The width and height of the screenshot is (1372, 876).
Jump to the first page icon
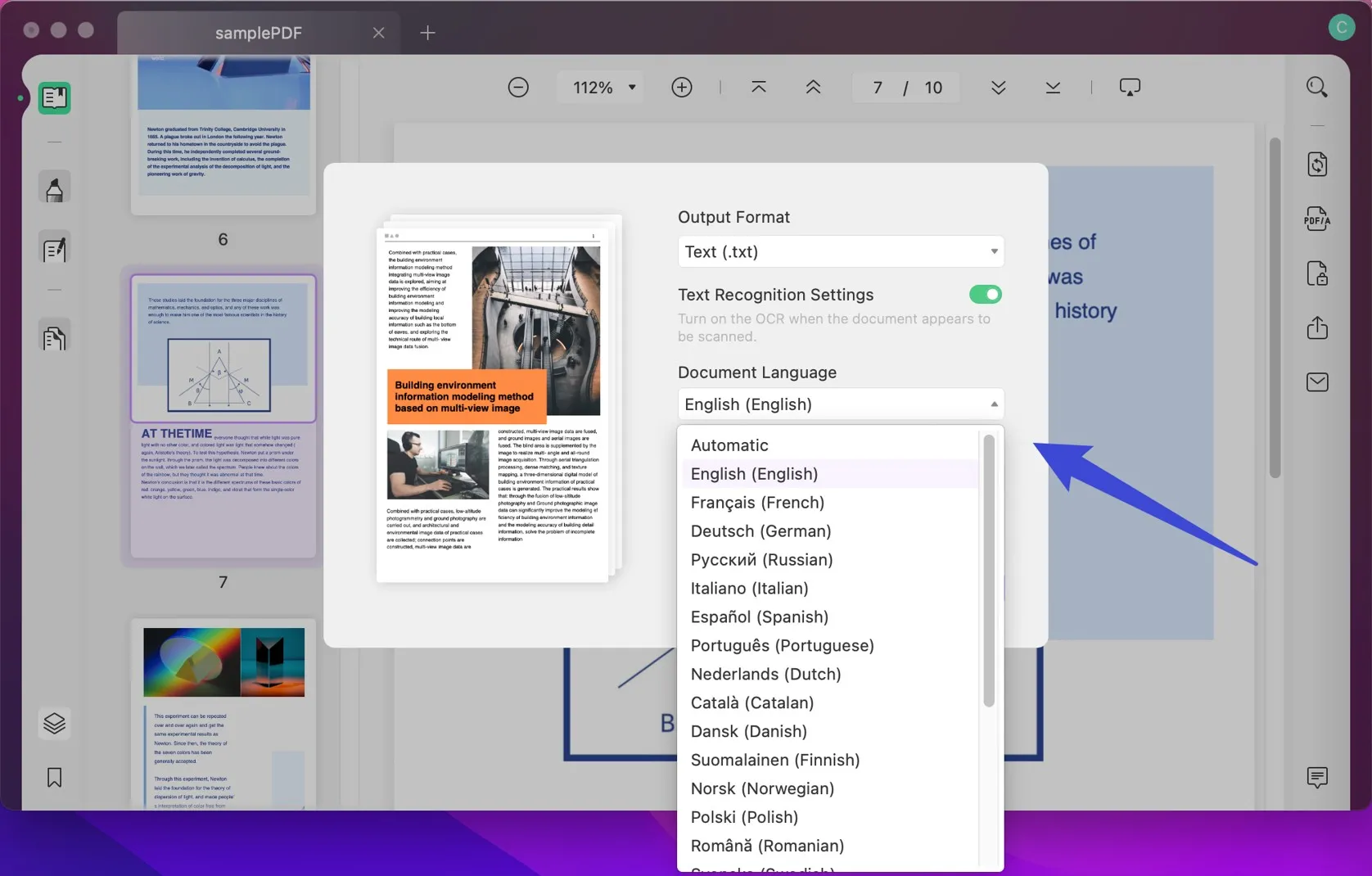[759, 88]
